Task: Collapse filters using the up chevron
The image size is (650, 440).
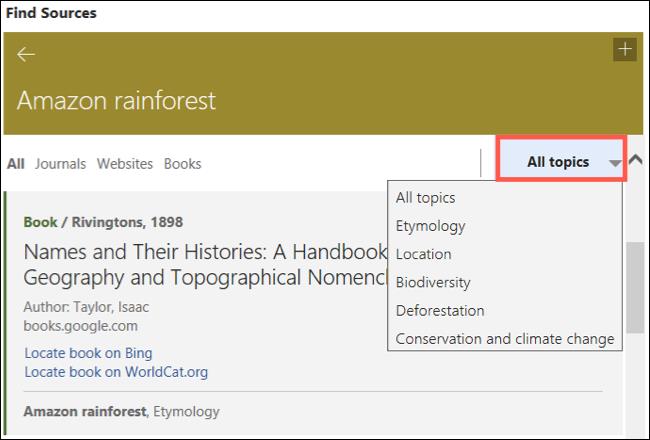Action: click(x=635, y=159)
